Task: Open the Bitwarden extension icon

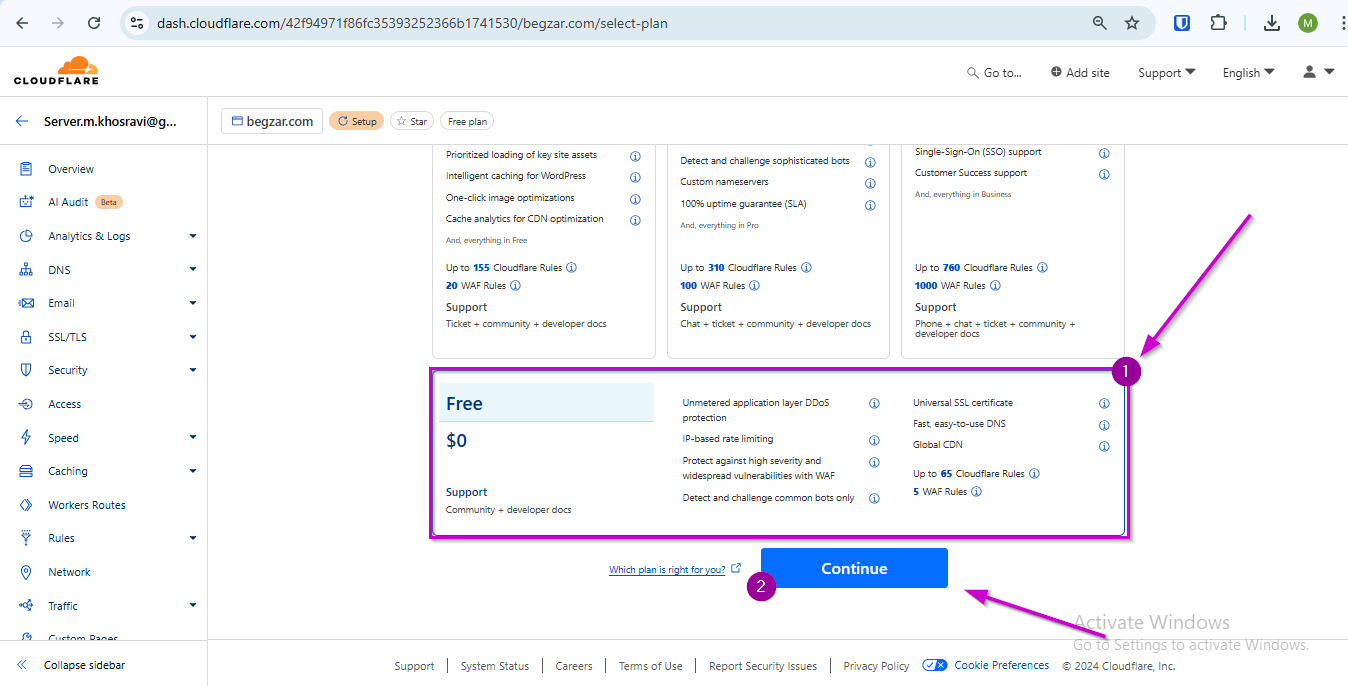Action: point(1182,23)
